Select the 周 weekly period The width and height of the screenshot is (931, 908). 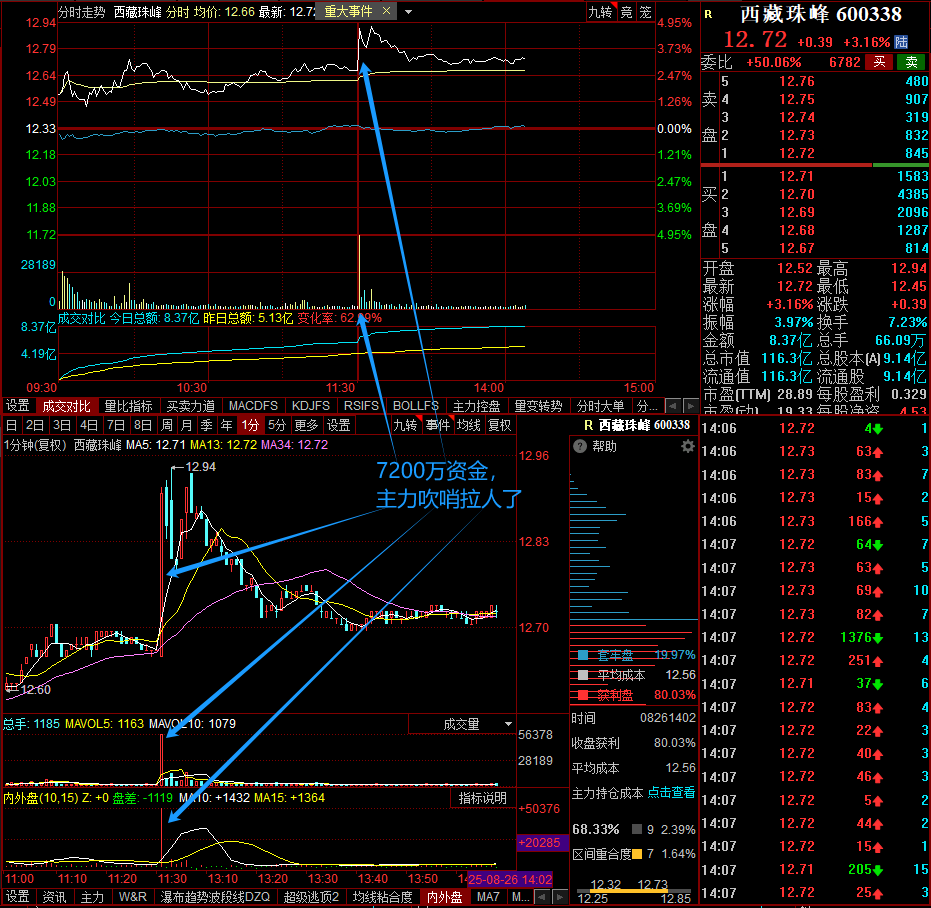[167, 425]
